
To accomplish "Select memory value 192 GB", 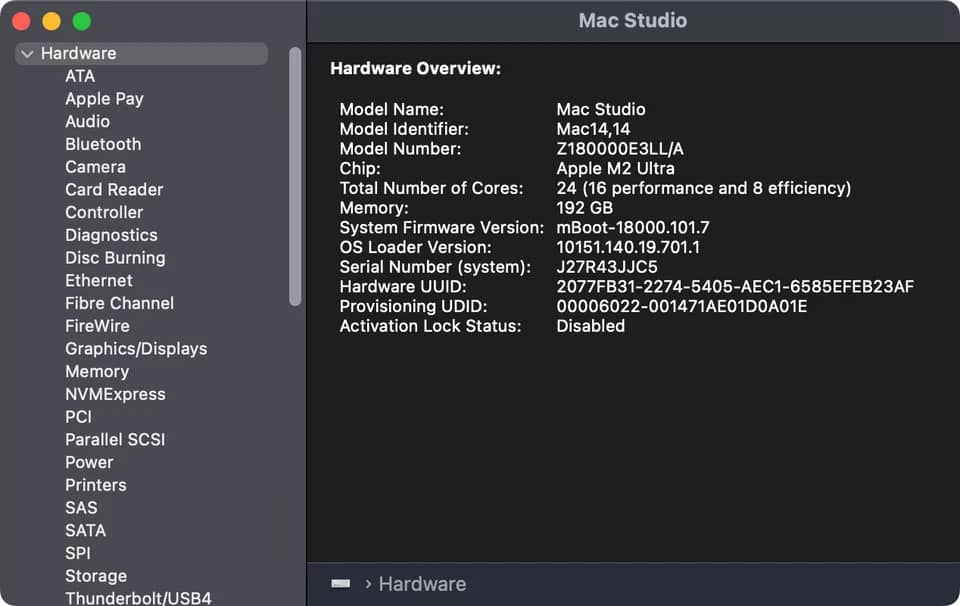I will click(x=584, y=208).
